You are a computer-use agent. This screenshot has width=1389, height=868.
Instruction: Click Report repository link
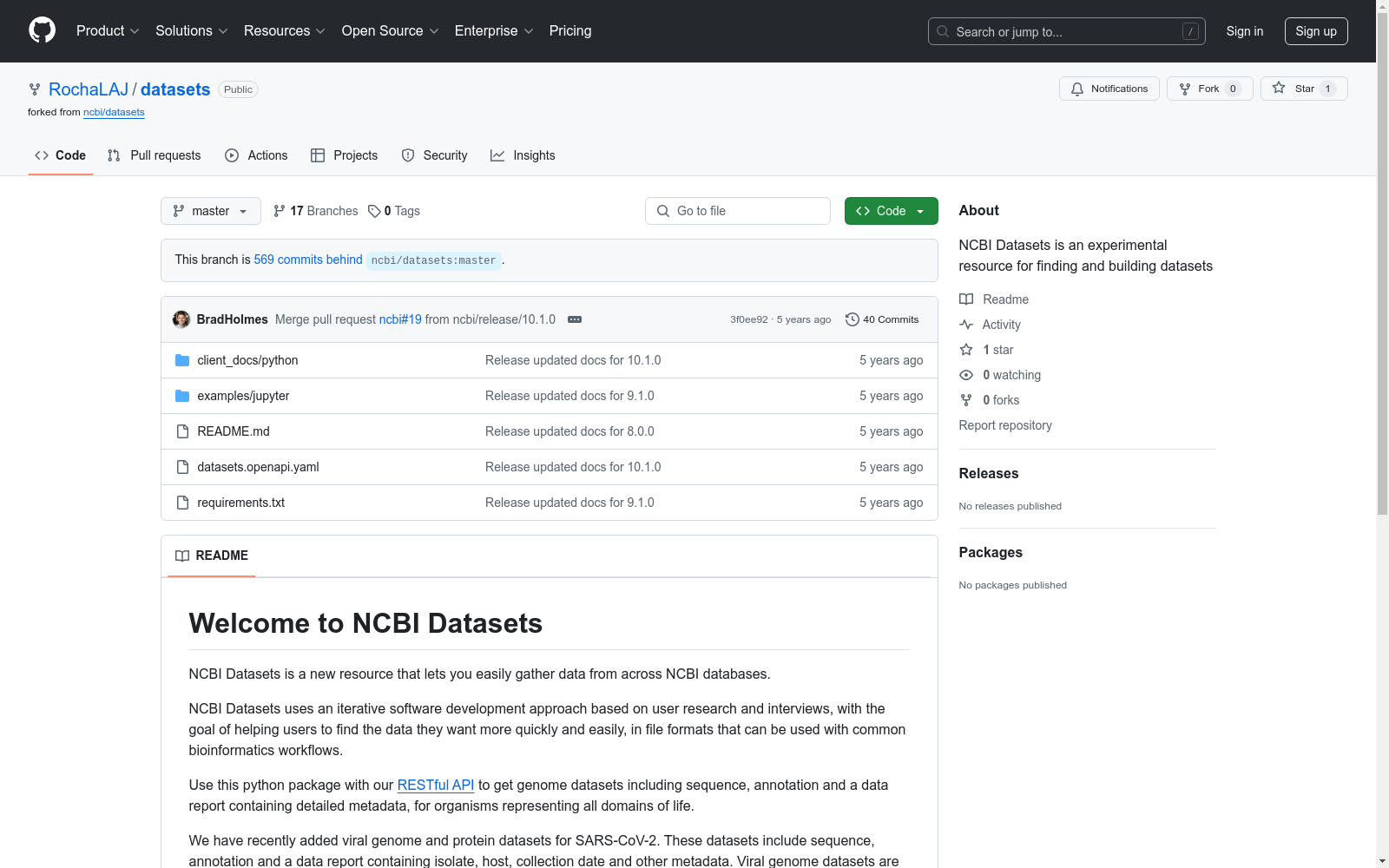tap(1005, 425)
